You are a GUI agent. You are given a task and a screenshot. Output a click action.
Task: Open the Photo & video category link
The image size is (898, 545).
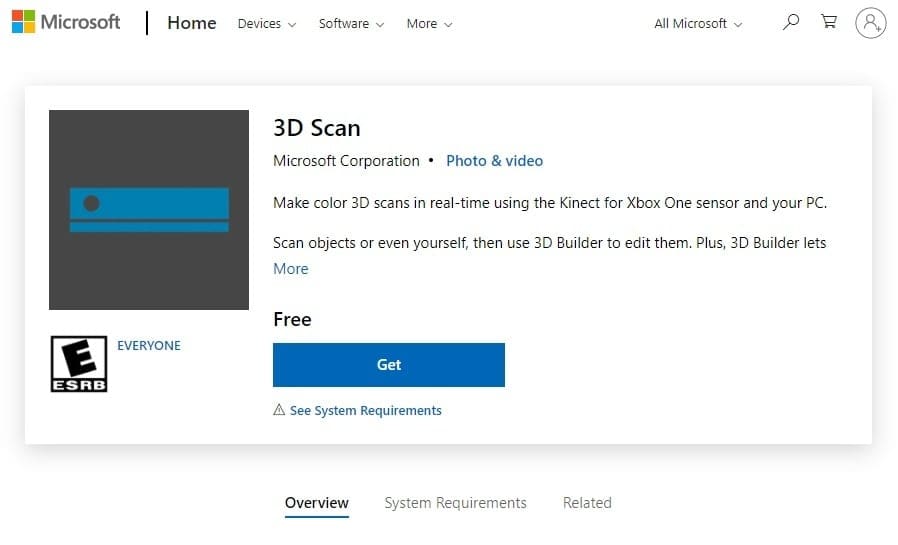(x=494, y=160)
